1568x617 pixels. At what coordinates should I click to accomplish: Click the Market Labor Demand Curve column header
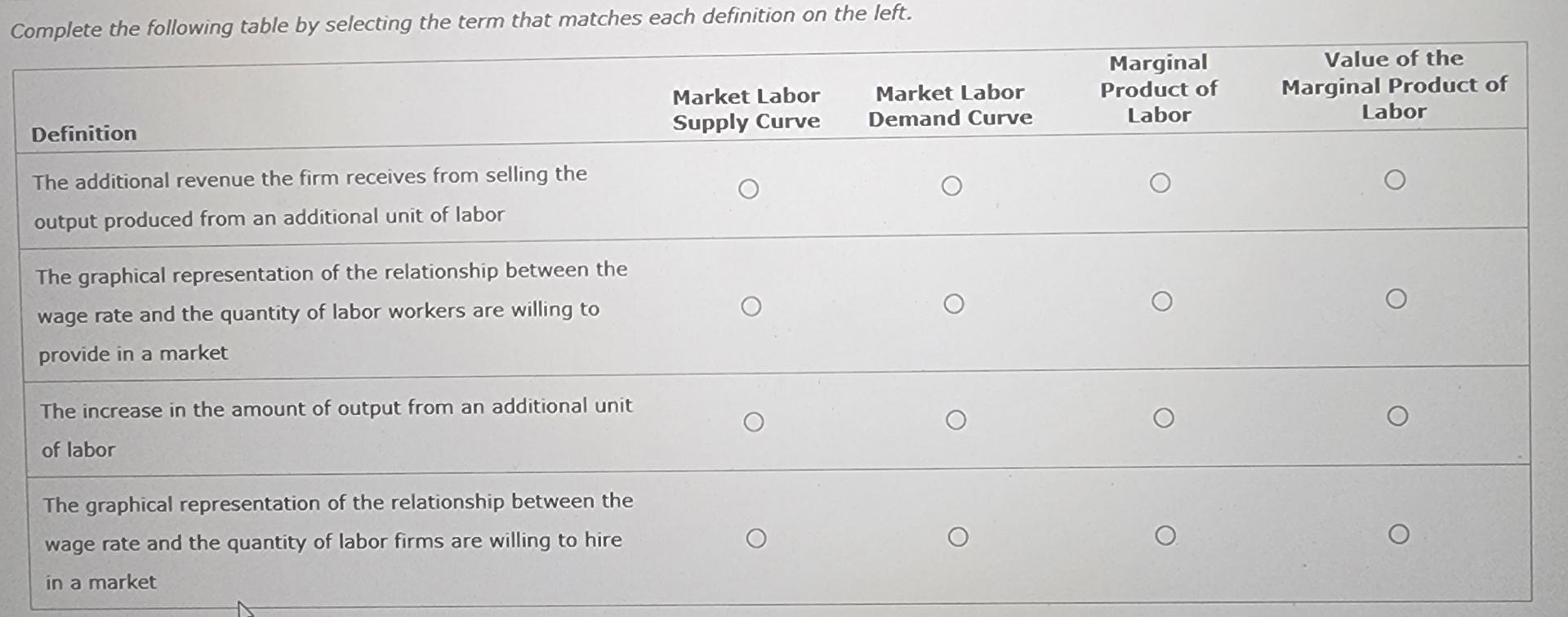tap(950, 106)
